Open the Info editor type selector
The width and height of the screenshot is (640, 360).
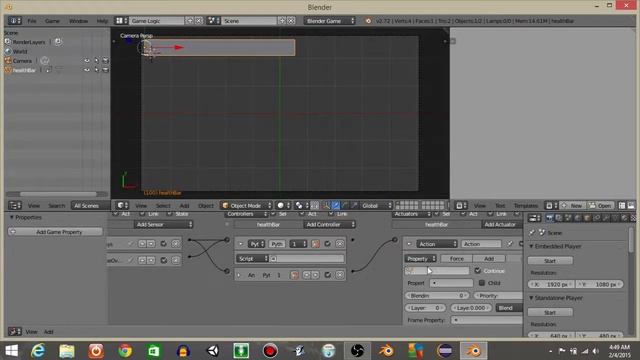(15, 20)
